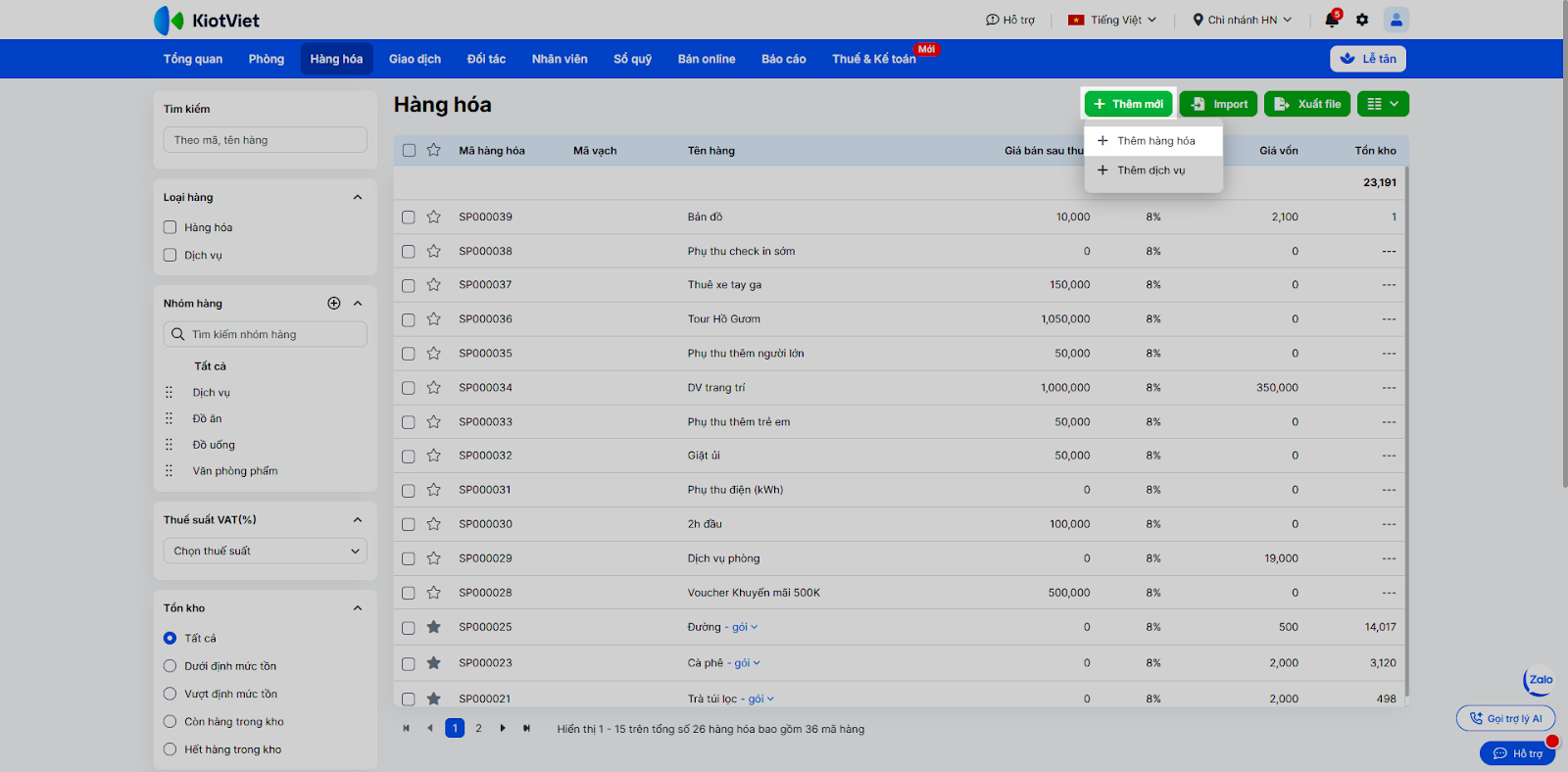Open the Hỗ trợ link in top bar
Viewport: 1568px width, 772px height.
1010,20
